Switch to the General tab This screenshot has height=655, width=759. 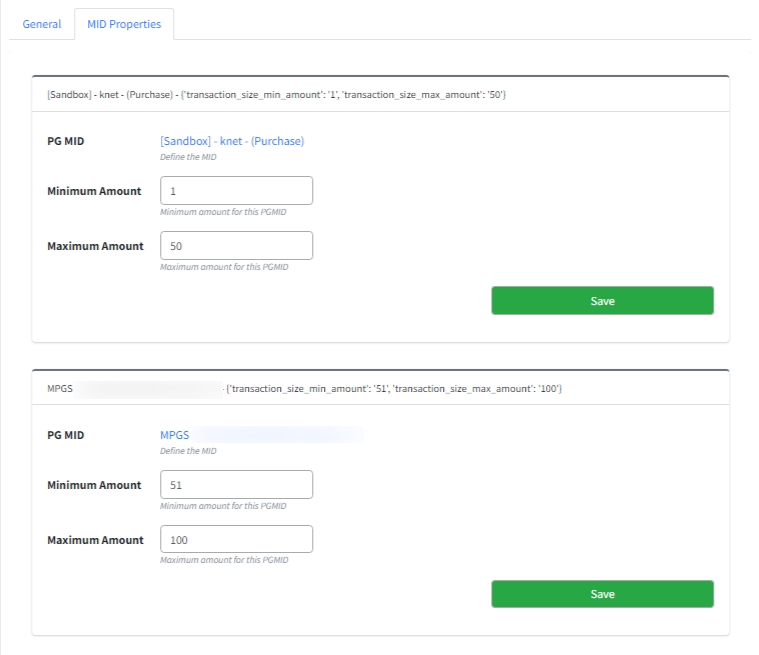click(42, 24)
